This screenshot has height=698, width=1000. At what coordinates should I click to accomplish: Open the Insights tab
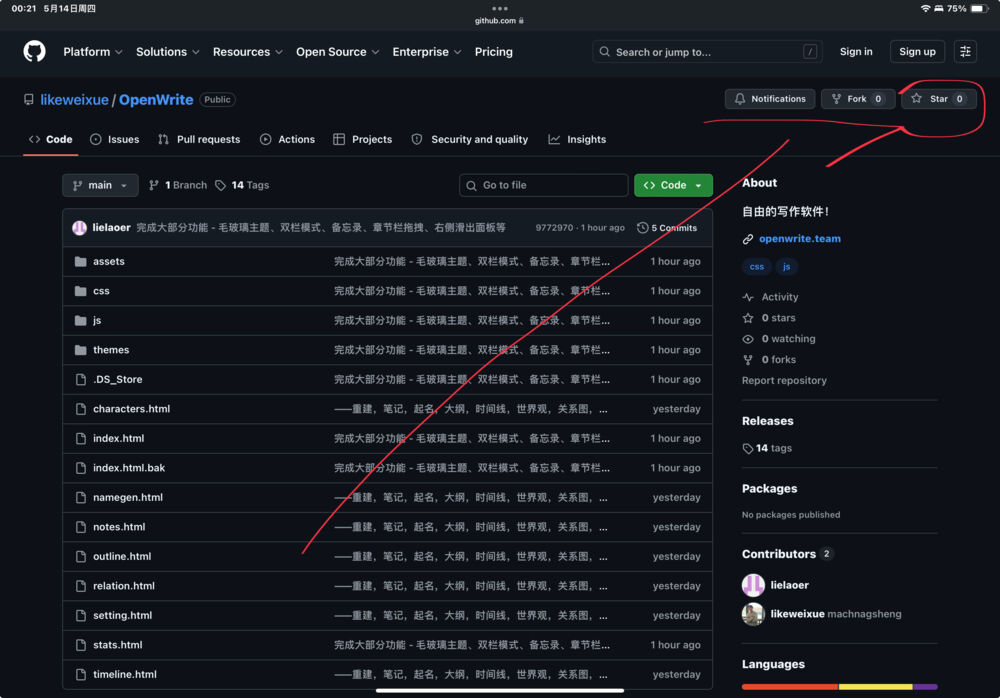pyautogui.click(x=577, y=139)
